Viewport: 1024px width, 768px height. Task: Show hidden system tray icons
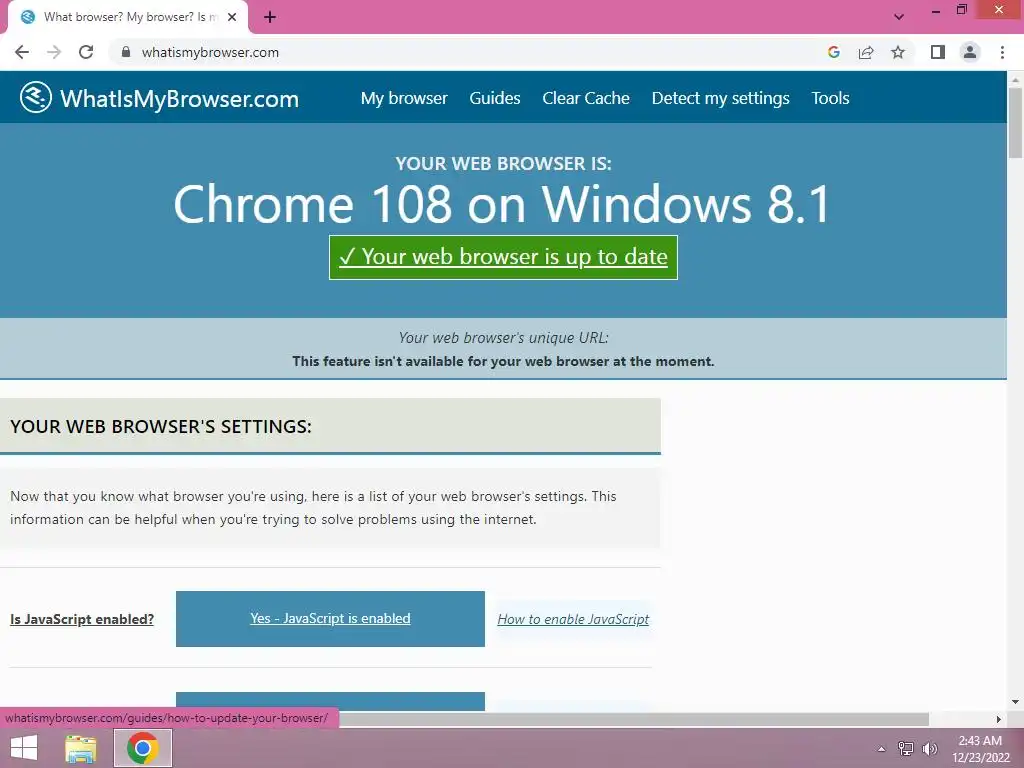point(882,749)
